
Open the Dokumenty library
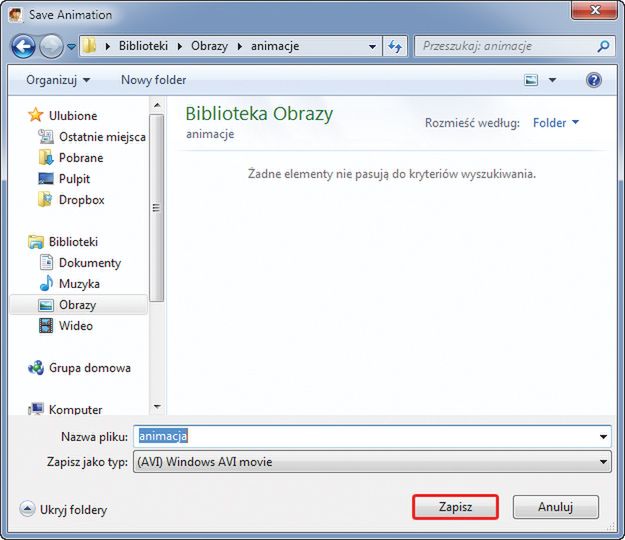coord(90,263)
